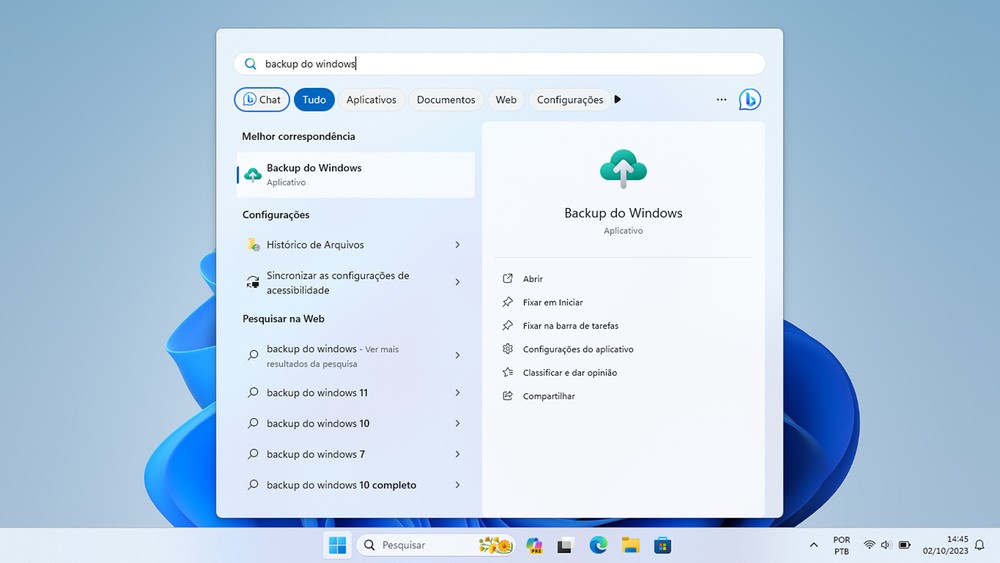
Task: Open the notifications bell icon
Action: click(980, 545)
